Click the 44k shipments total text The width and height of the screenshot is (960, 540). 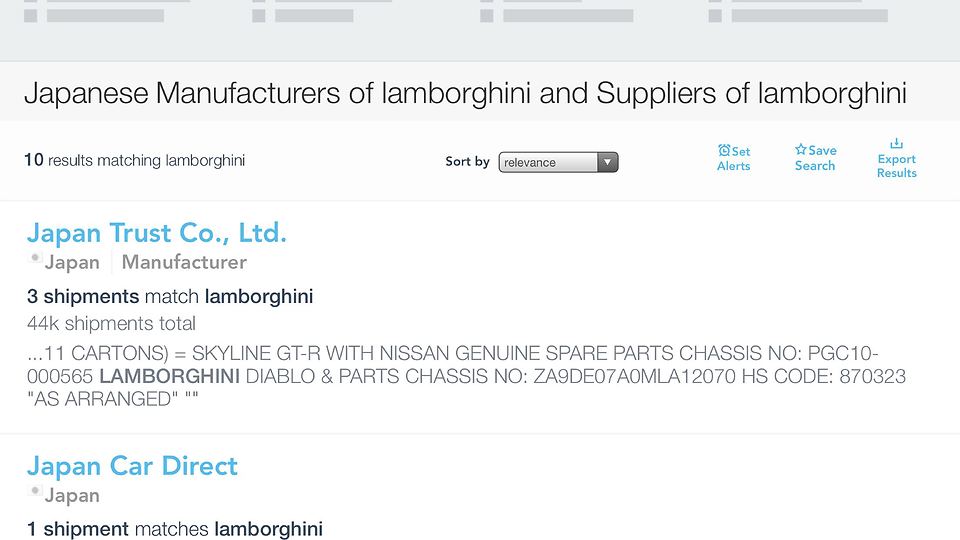[x=111, y=323]
